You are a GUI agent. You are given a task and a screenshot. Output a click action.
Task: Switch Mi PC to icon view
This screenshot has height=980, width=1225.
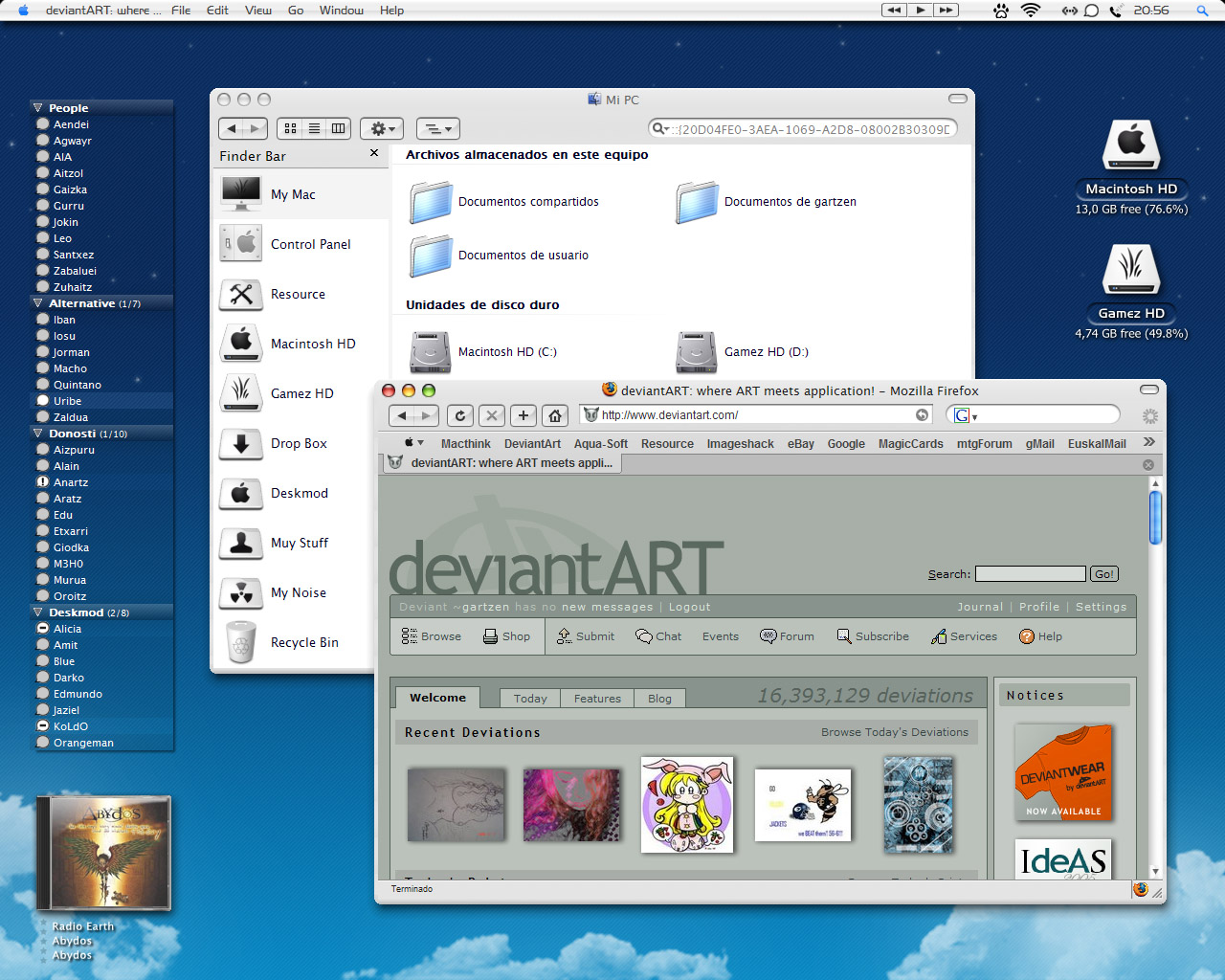[x=290, y=128]
